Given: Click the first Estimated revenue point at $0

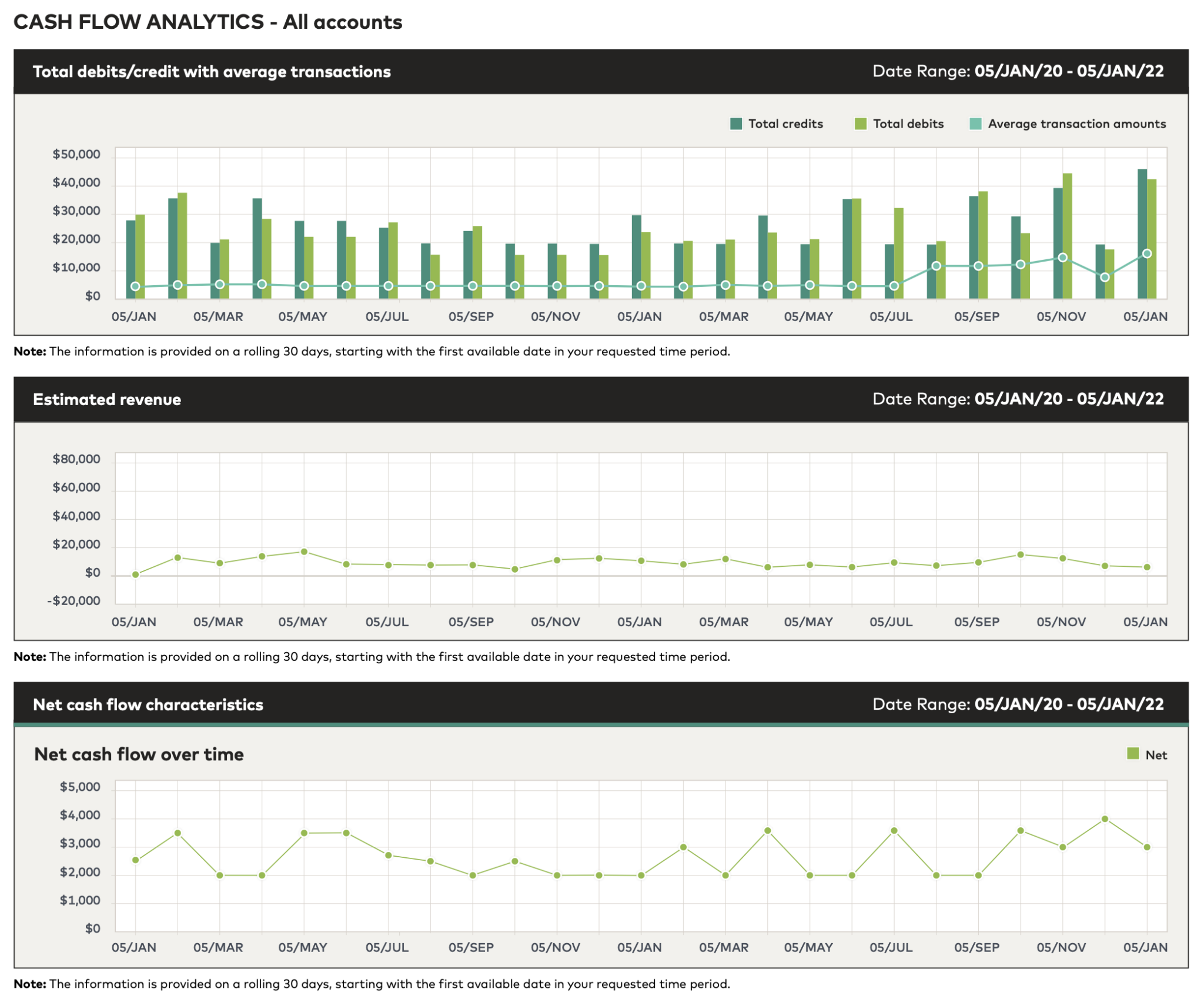Looking at the screenshot, I should (136, 574).
